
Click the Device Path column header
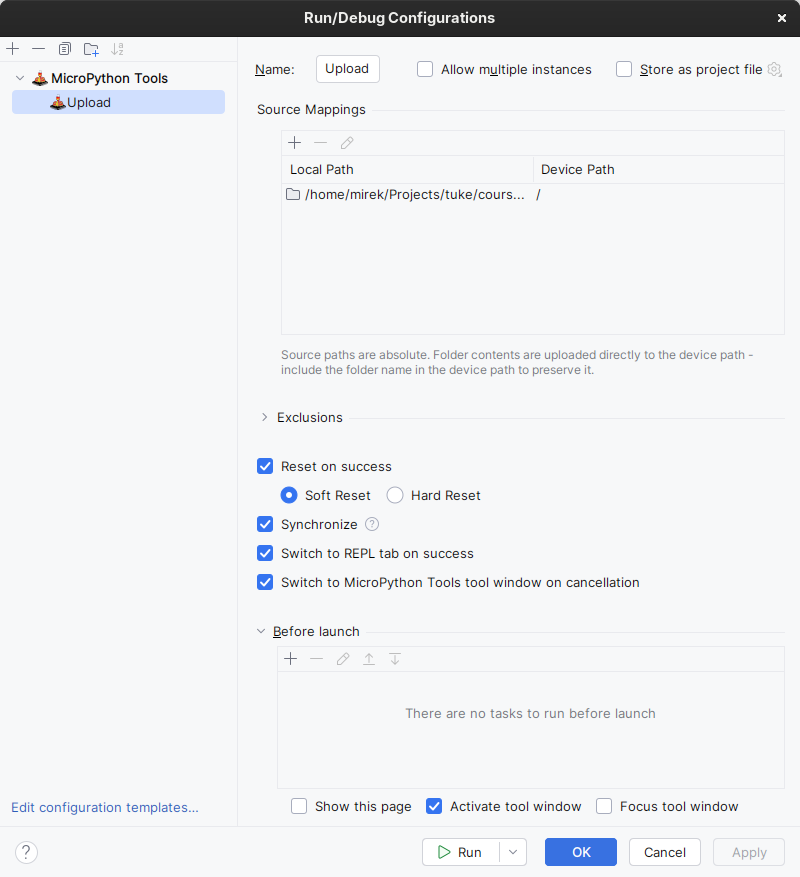tap(658, 169)
